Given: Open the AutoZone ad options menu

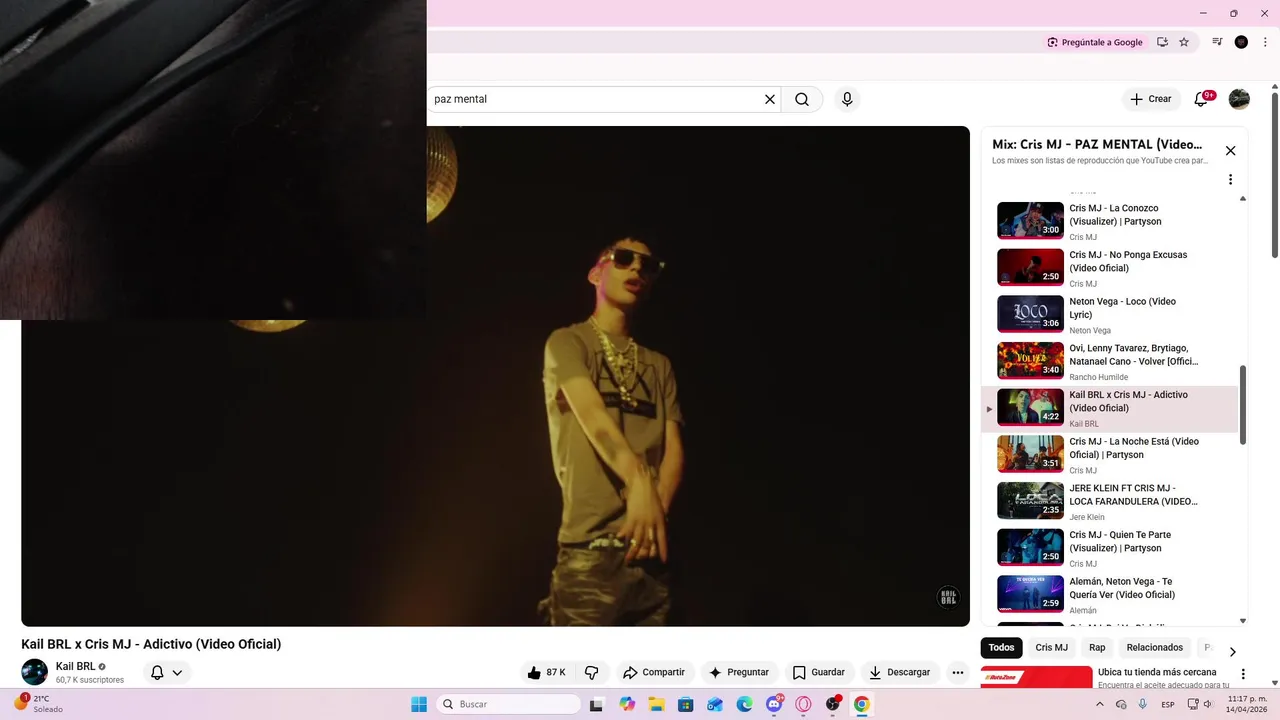Looking at the screenshot, I should click(x=1243, y=674).
